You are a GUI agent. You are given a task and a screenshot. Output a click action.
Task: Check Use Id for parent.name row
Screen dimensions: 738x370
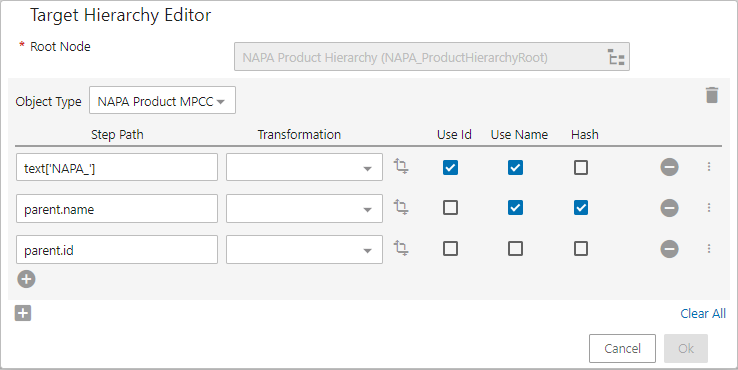click(x=450, y=208)
